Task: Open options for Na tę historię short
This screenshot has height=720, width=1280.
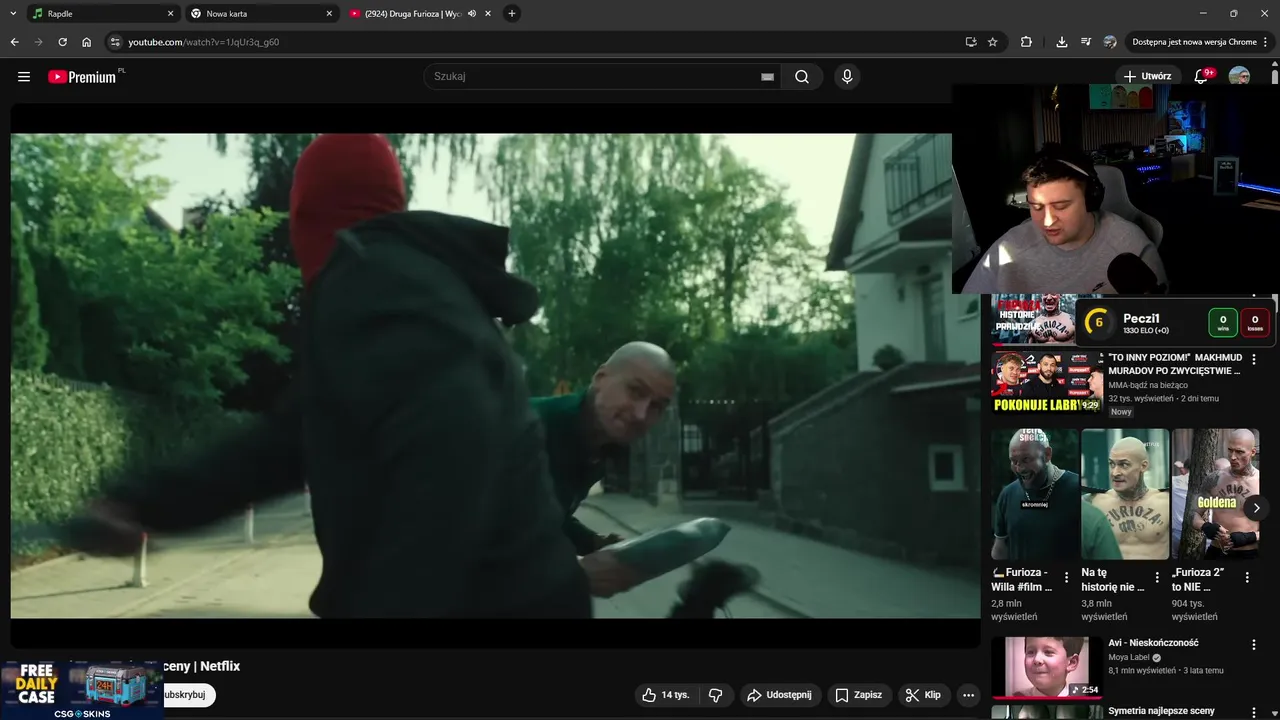Action: [1157, 577]
